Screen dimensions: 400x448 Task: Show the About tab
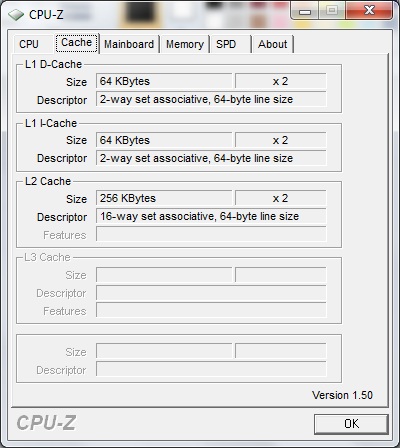tap(273, 44)
